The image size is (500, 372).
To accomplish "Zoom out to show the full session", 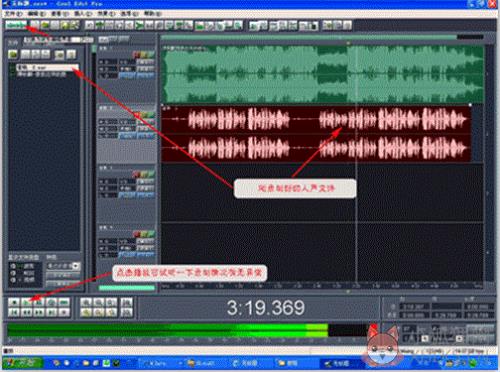I will [112, 302].
